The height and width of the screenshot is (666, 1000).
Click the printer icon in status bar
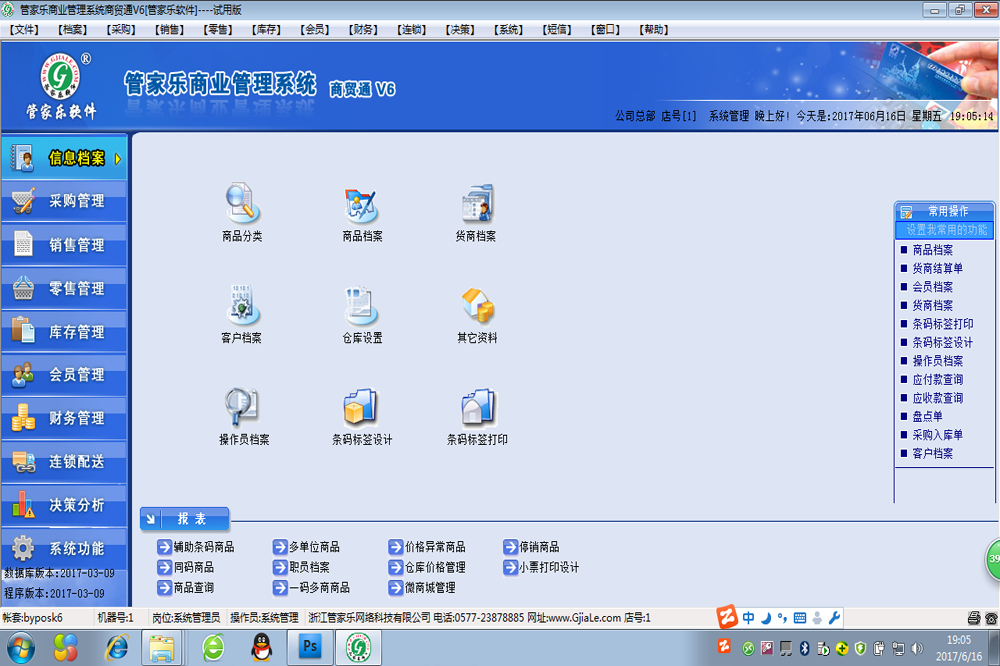coord(974,618)
